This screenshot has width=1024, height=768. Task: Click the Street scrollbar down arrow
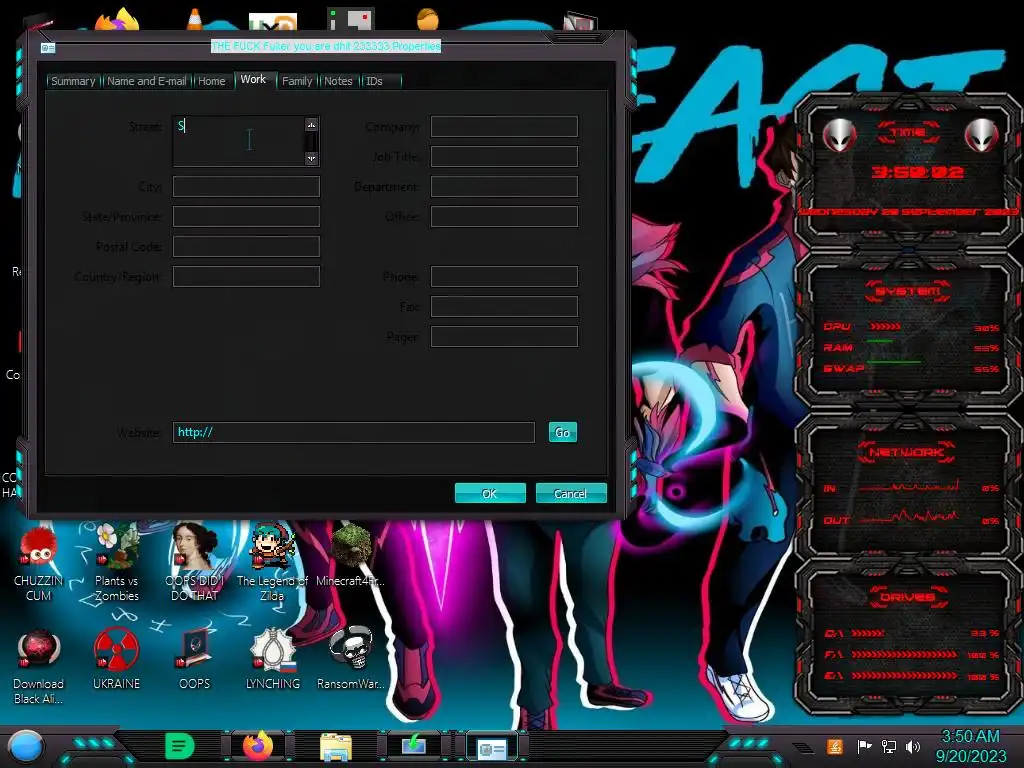[312, 158]
